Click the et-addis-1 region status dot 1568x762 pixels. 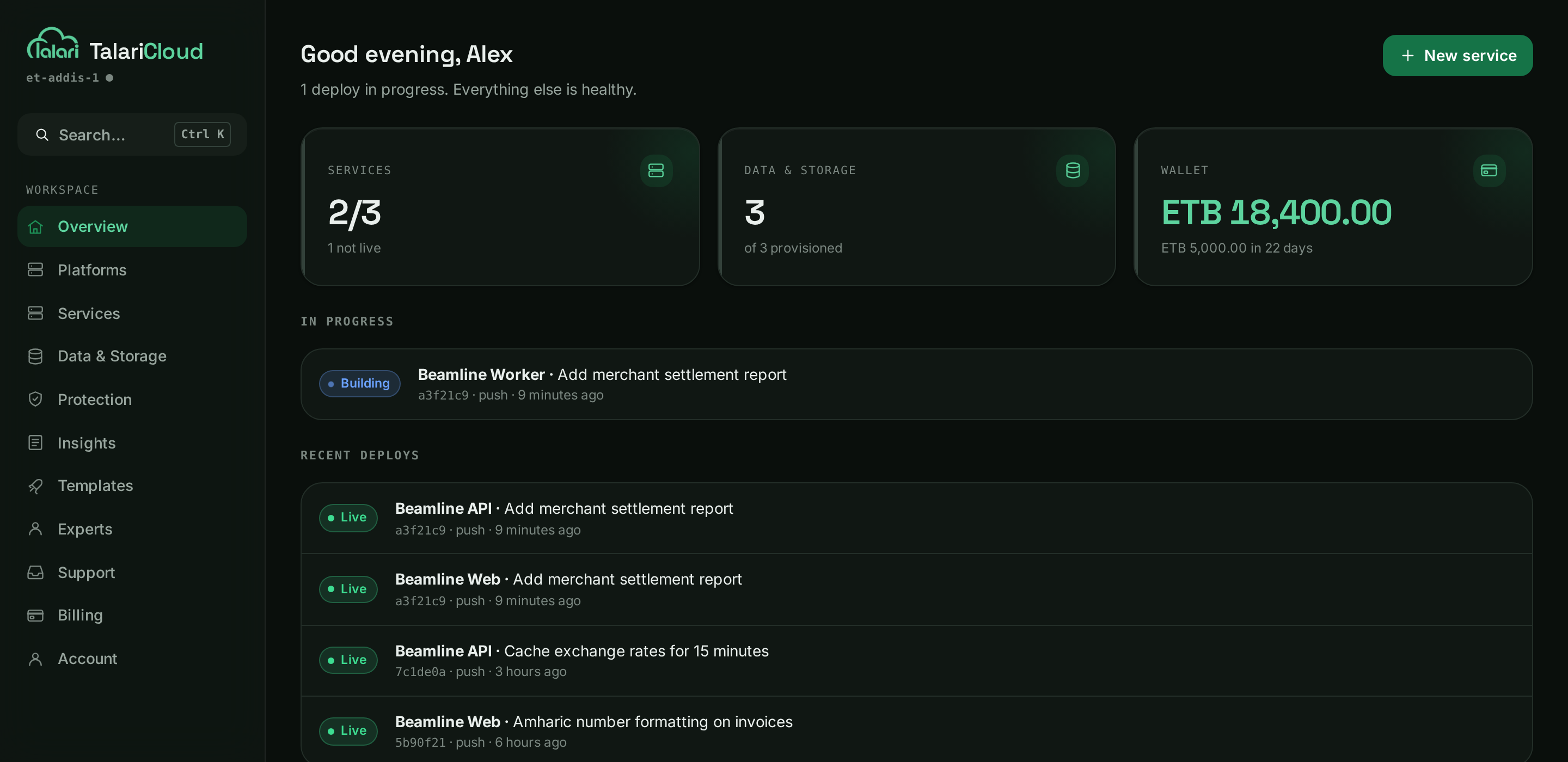pos(109,78)
